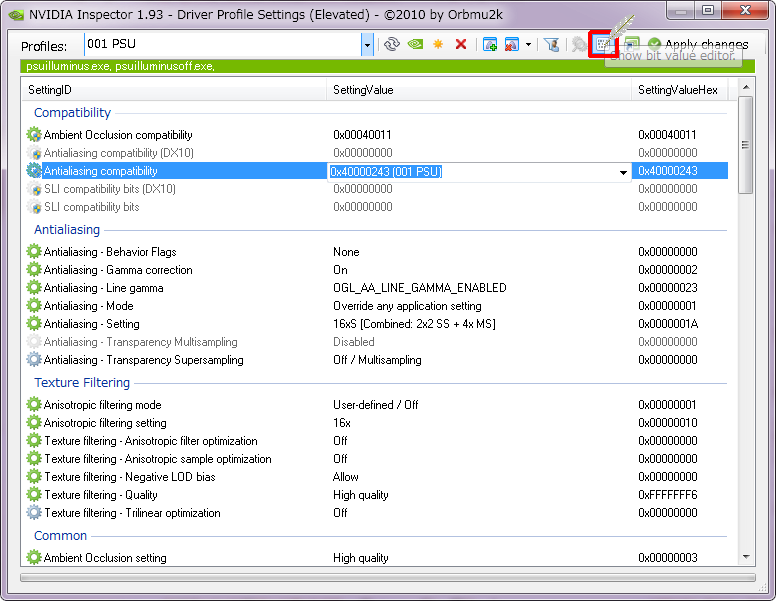Open the small dropdown arrow beside remove application
Viewport: 776px width, 601px height.
pyautogui.click(x=528, y=45)
